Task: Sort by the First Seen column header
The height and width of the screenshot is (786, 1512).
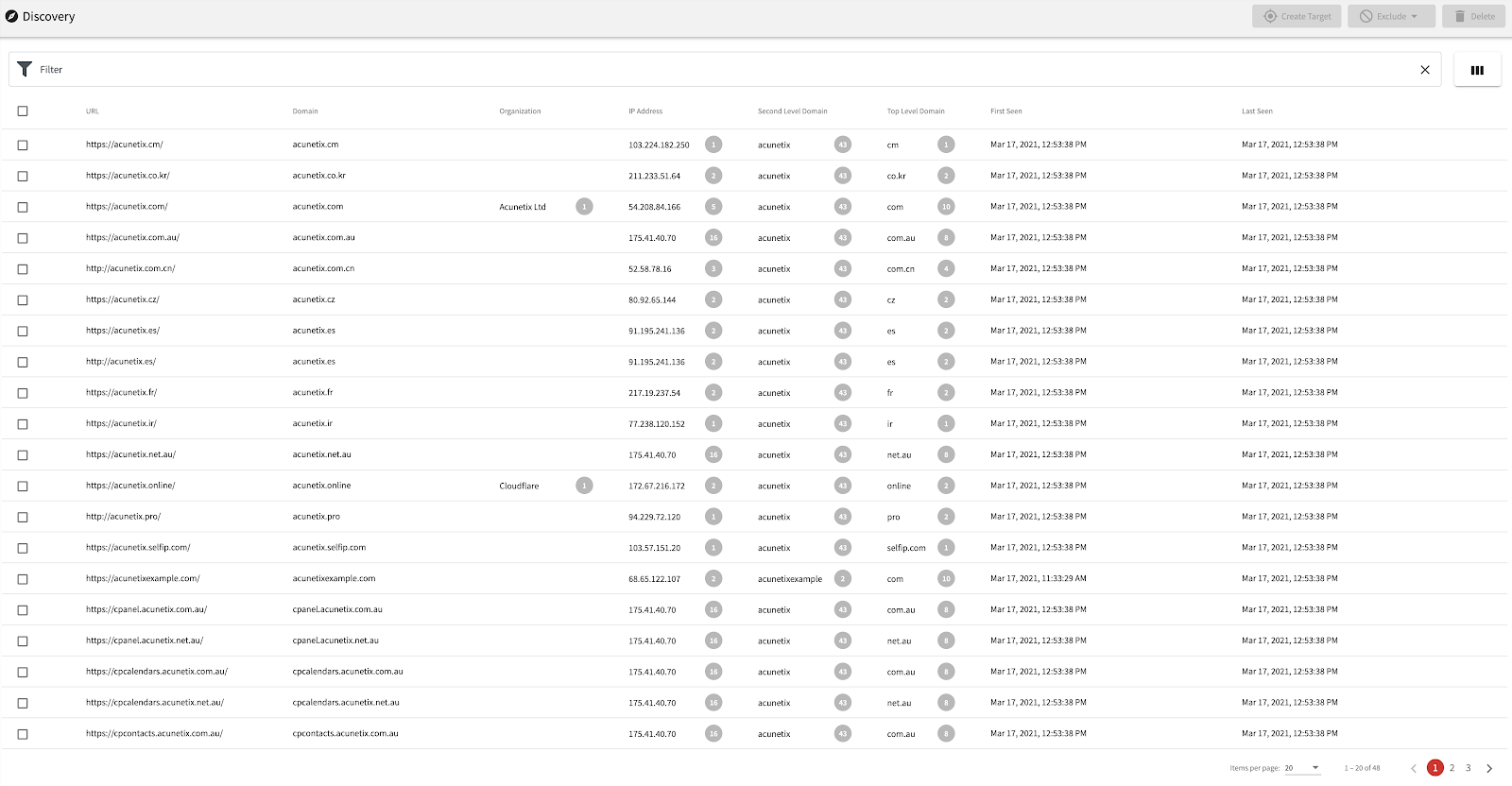Action: (x=1006, y=111)
